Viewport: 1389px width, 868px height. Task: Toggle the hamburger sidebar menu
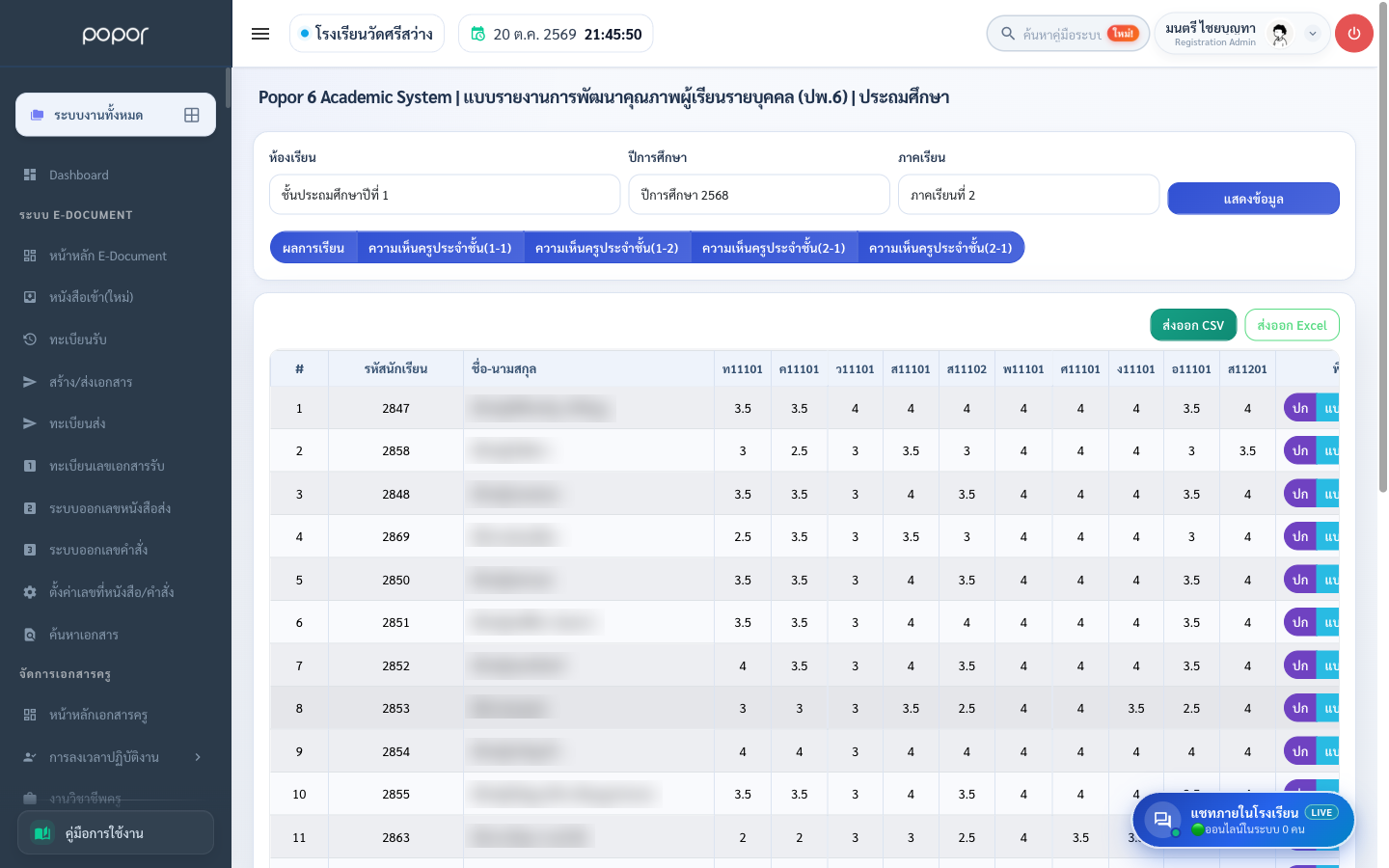(260, 34)
